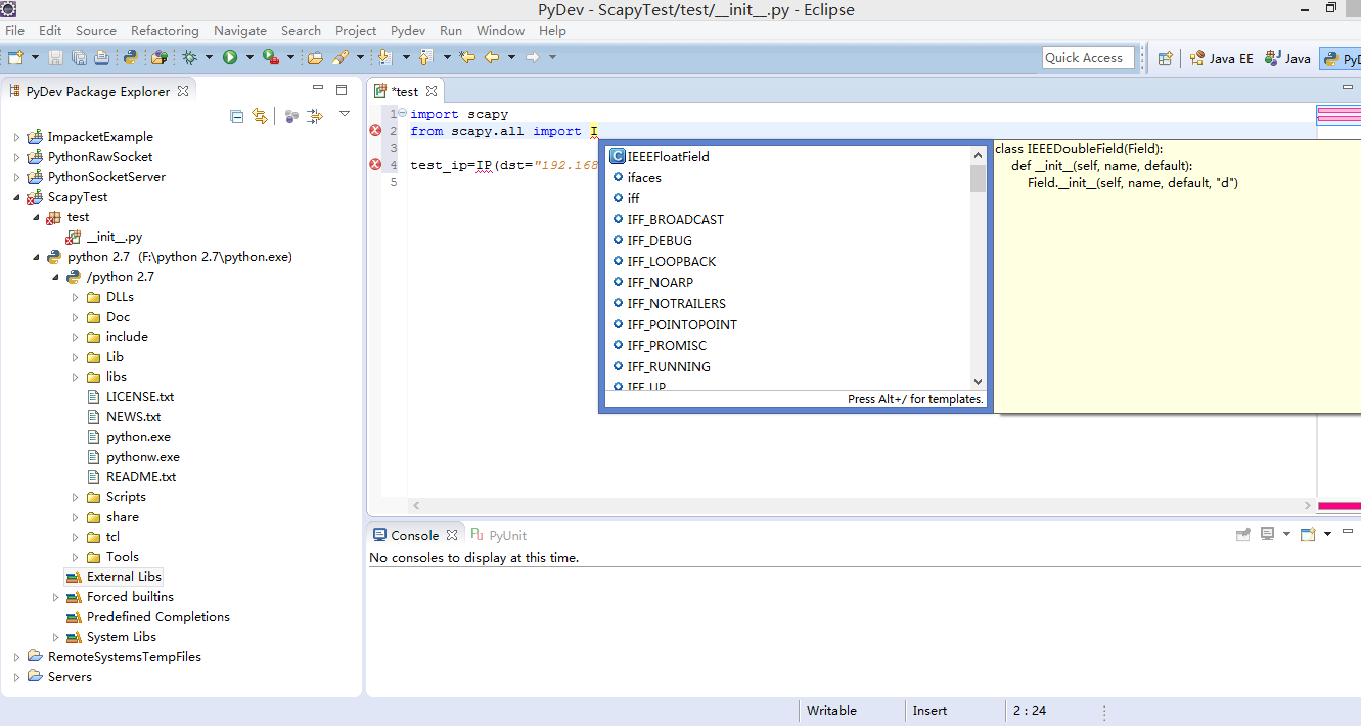Click the error marker on line 4
Viewport: 1361px width, 726px height.
click(376, 165)
